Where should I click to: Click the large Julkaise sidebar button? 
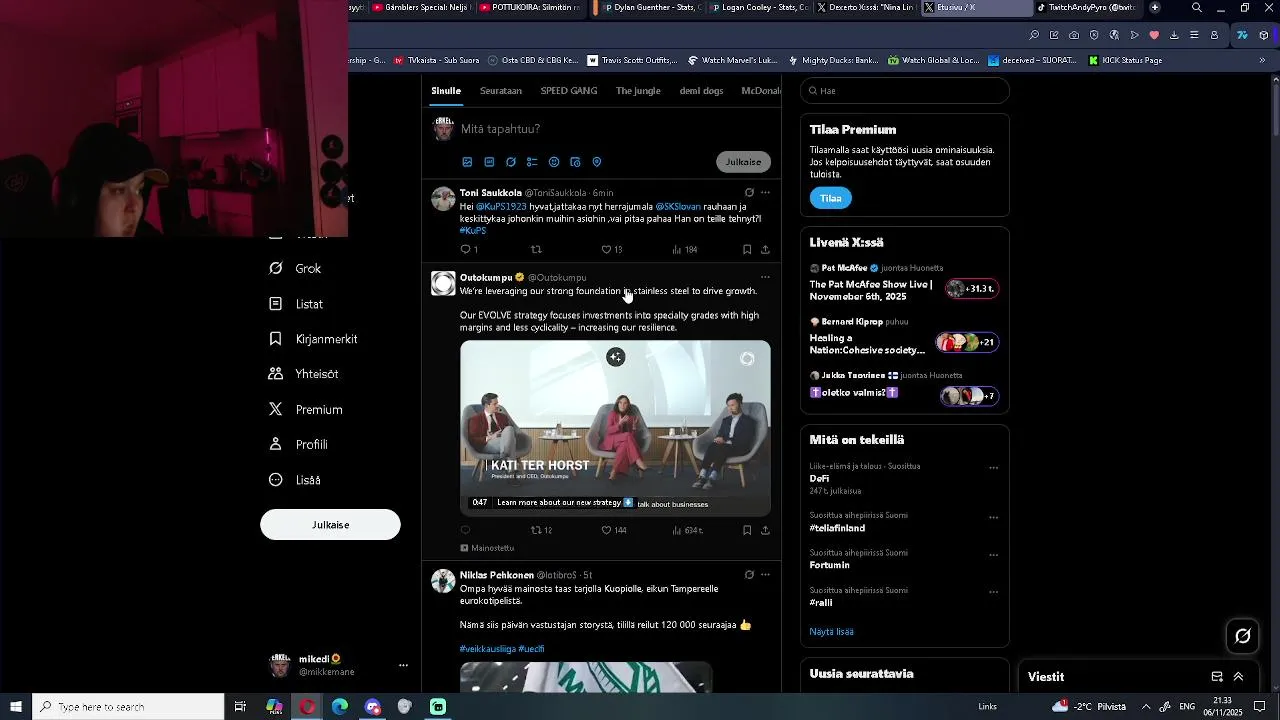coord(330,525)
